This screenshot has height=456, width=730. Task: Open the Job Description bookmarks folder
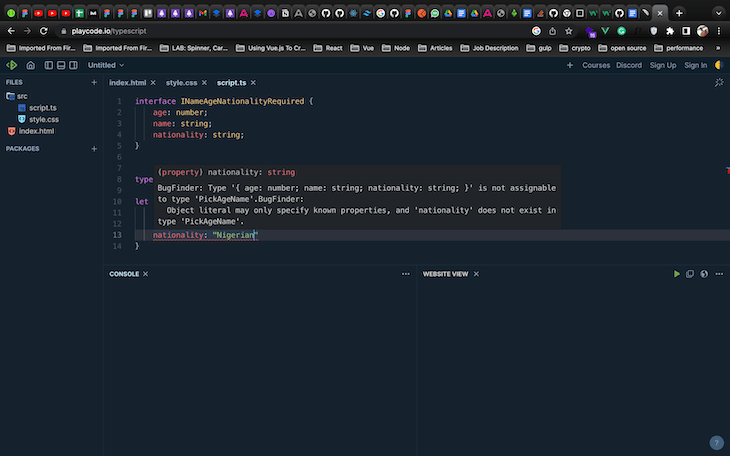click(x=489, y=48)
